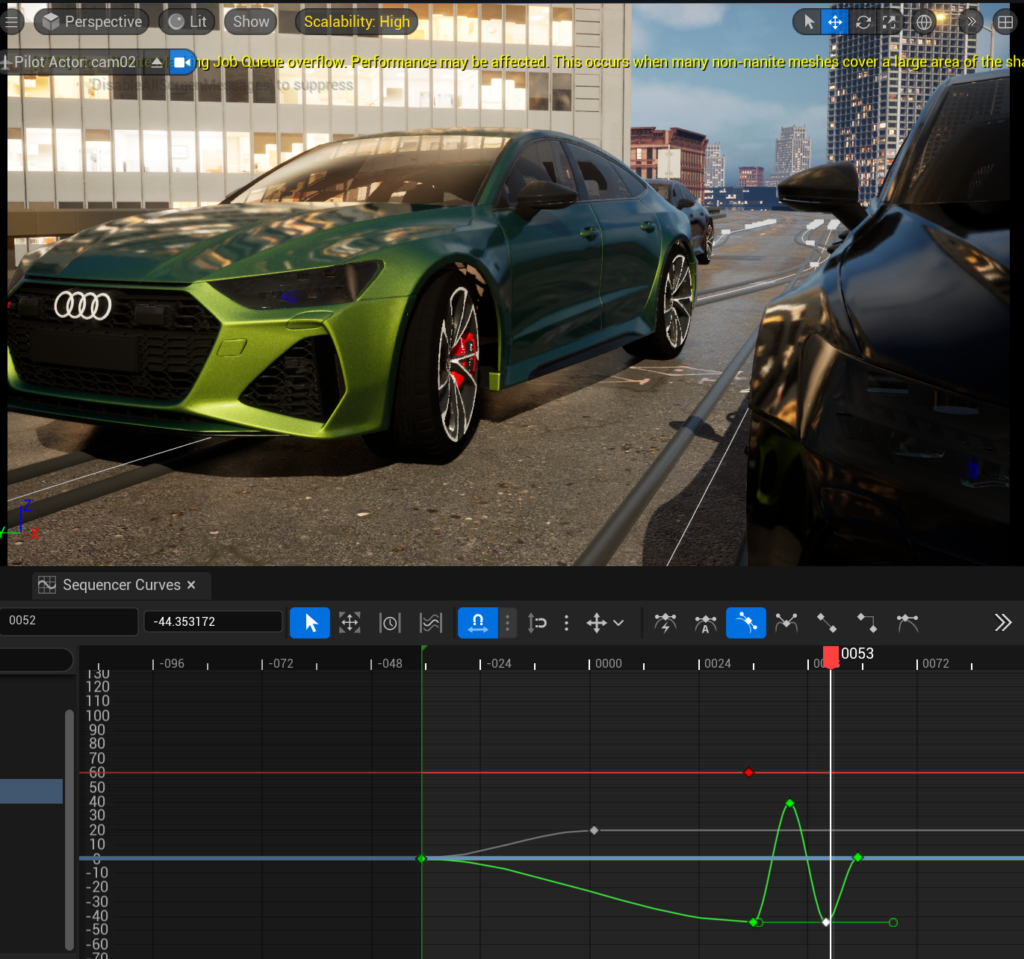Set keys to Smart Auto tangent

coord(665,623)
